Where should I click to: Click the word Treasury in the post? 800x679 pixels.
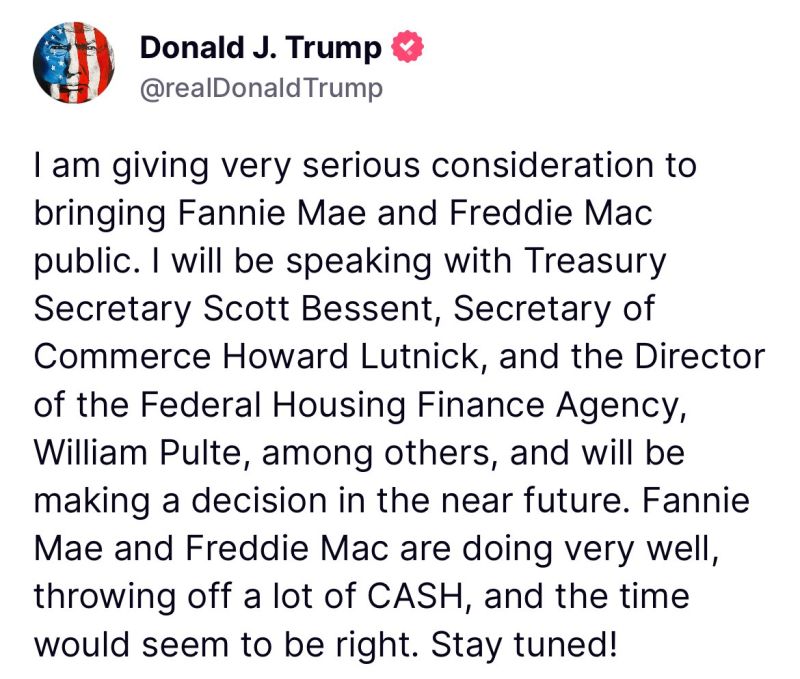pos(595,261)
